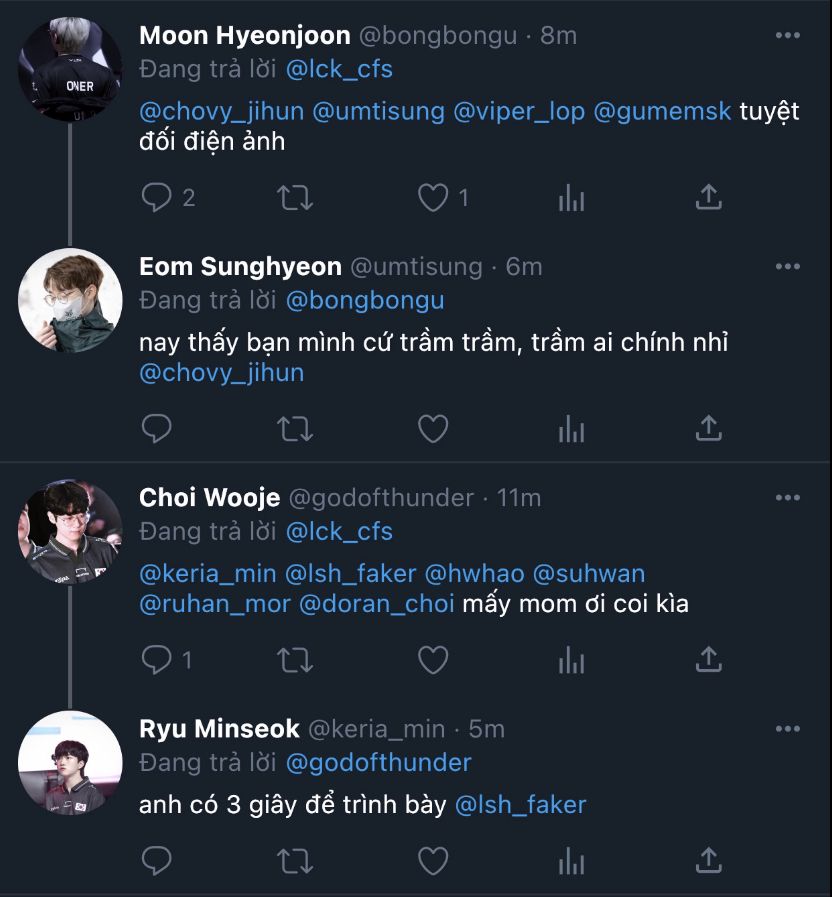Like Ryu Minseok's tweet
Screen dimensions: 832x897
[432, 860]
